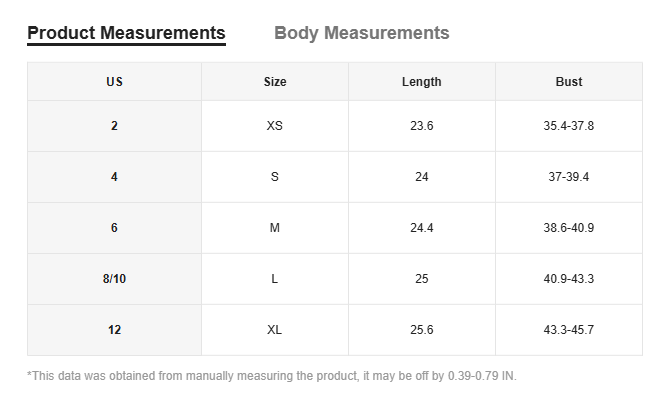The height and width of the screenshot is (397, 660).
Task: Select the M size cell
Action: click(x=275, y=228)
